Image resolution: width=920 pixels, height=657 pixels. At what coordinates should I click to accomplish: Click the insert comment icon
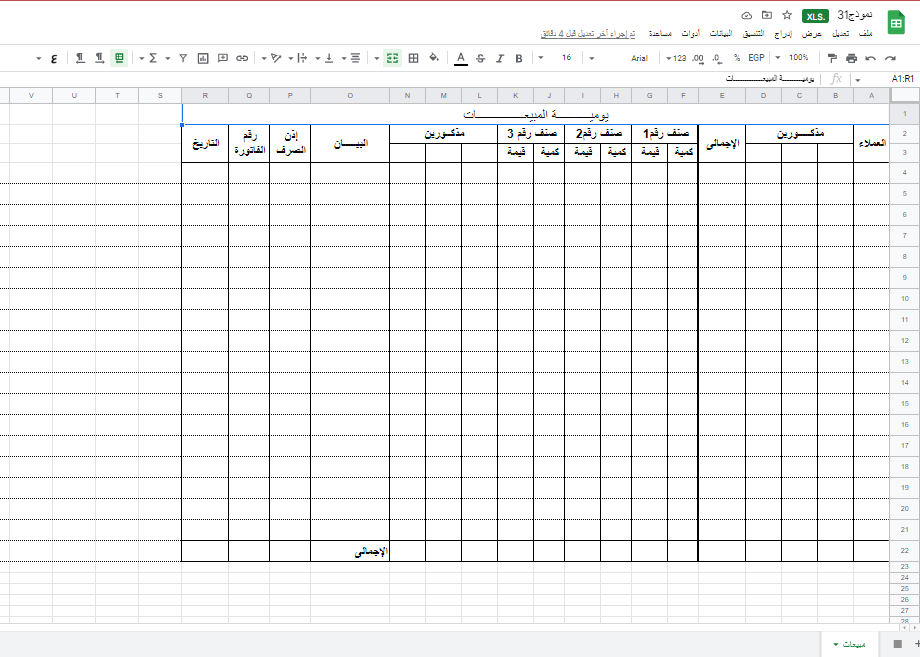pos(223,58)
